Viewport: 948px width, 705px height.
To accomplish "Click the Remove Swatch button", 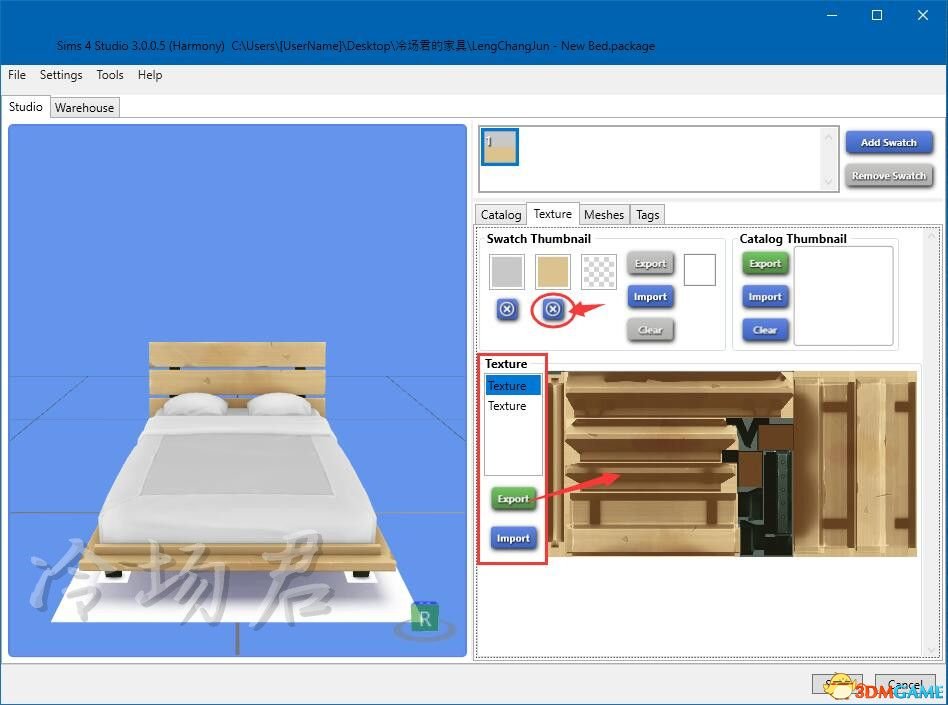I will pyautogui.click(x=889, y=176).
